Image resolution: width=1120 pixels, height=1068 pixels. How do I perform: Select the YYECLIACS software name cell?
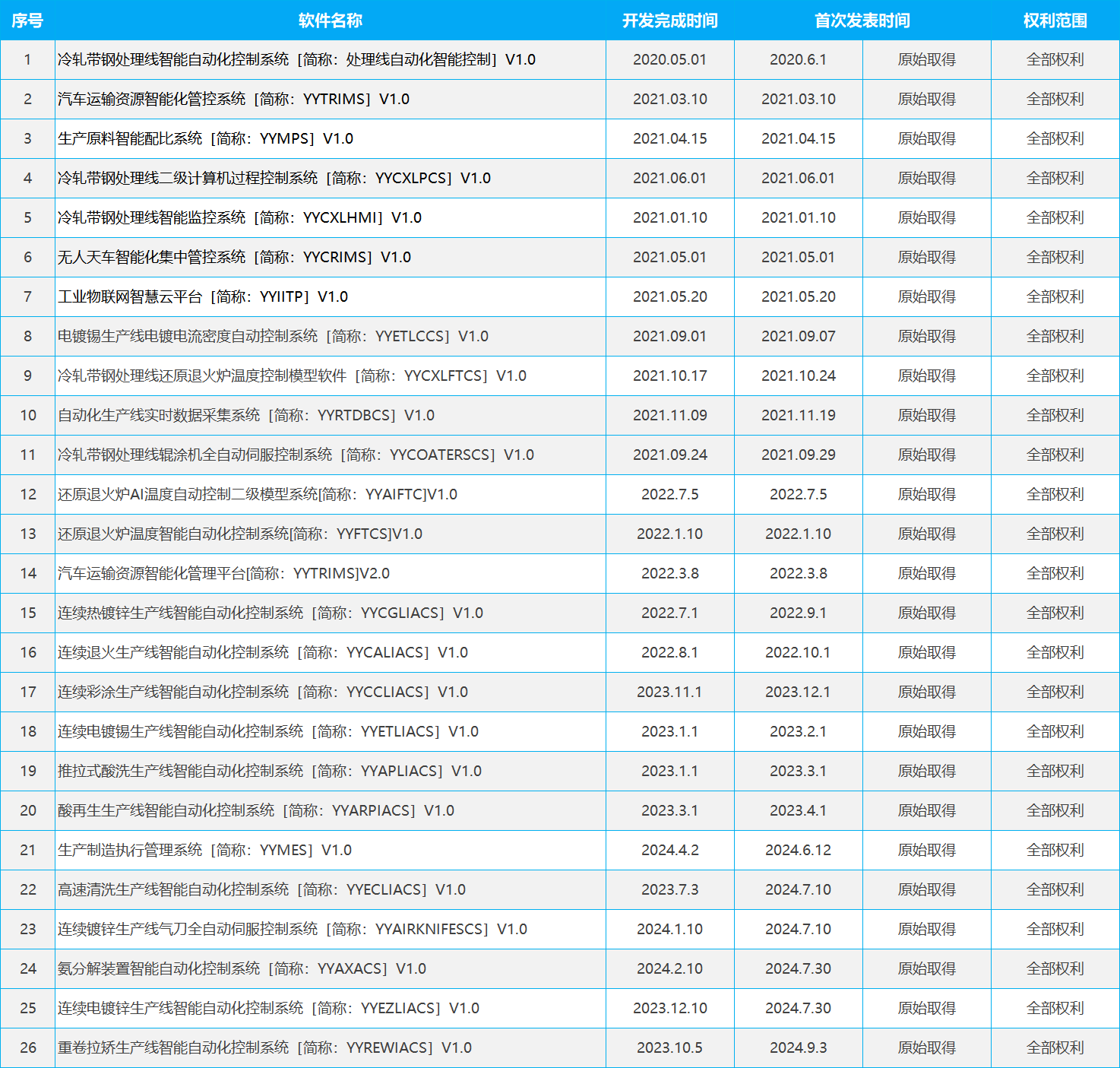[x=331, y=890]
